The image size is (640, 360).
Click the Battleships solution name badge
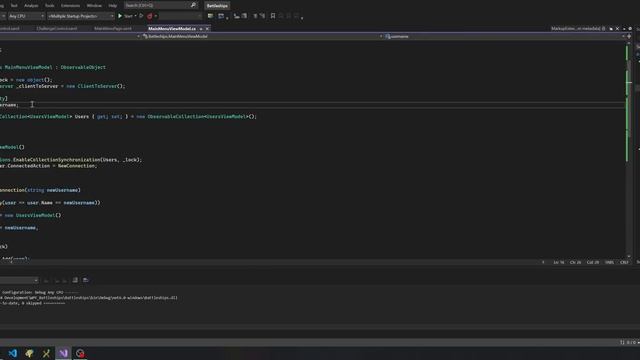click(x=217, y=6)
